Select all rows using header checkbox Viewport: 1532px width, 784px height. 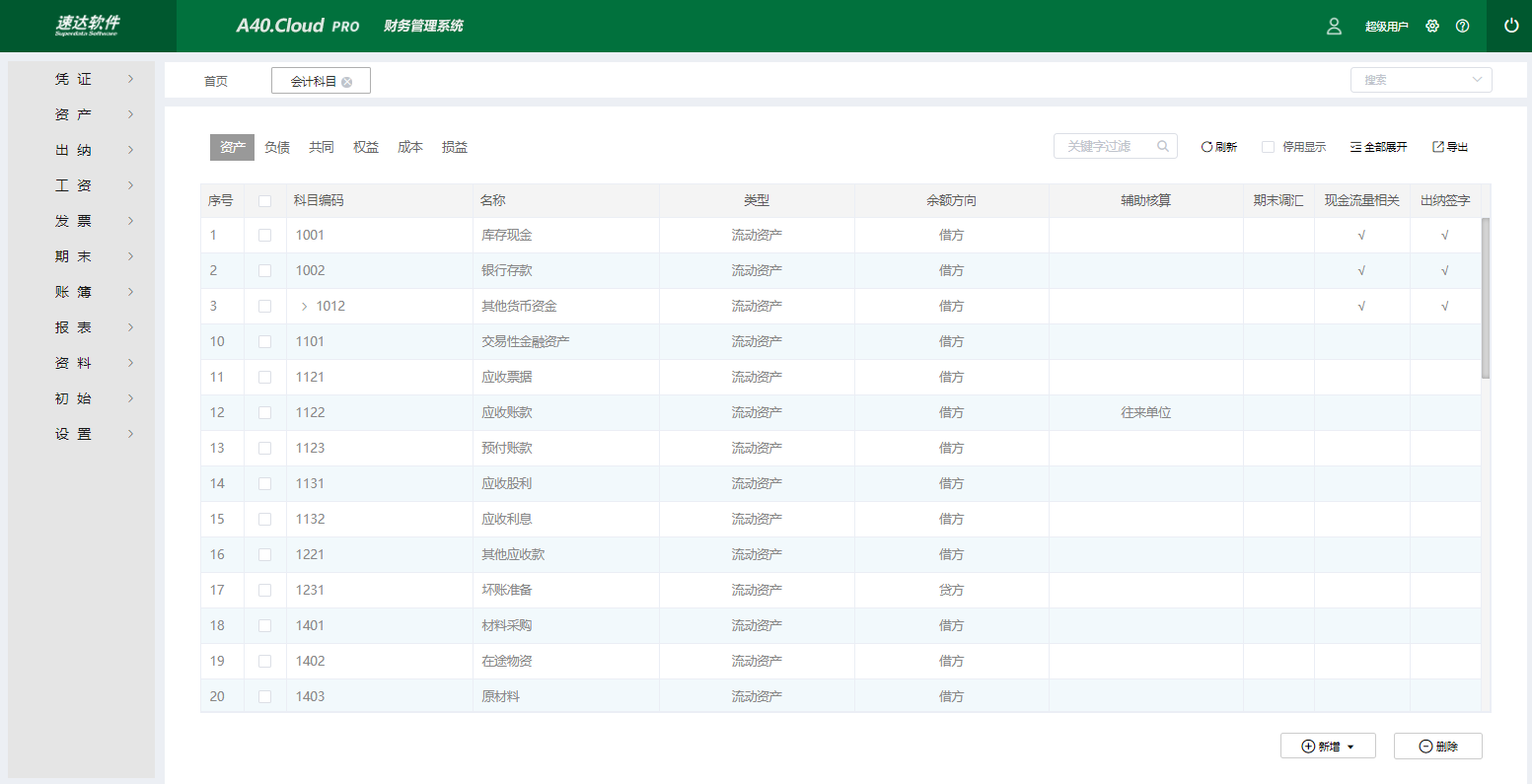pos(264,200)
